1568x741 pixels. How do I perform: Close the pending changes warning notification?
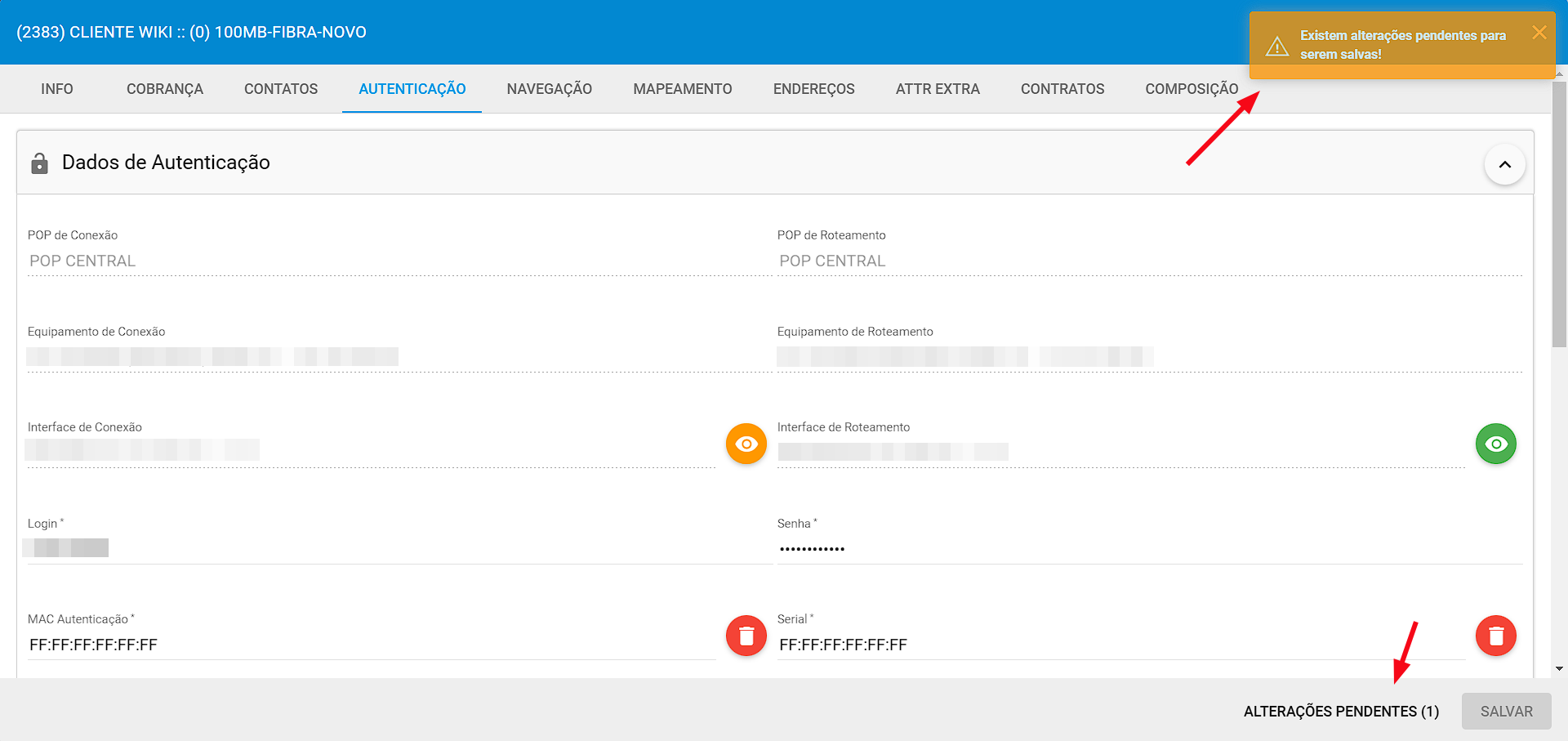pyautogui.click(x=1539, y=33)
